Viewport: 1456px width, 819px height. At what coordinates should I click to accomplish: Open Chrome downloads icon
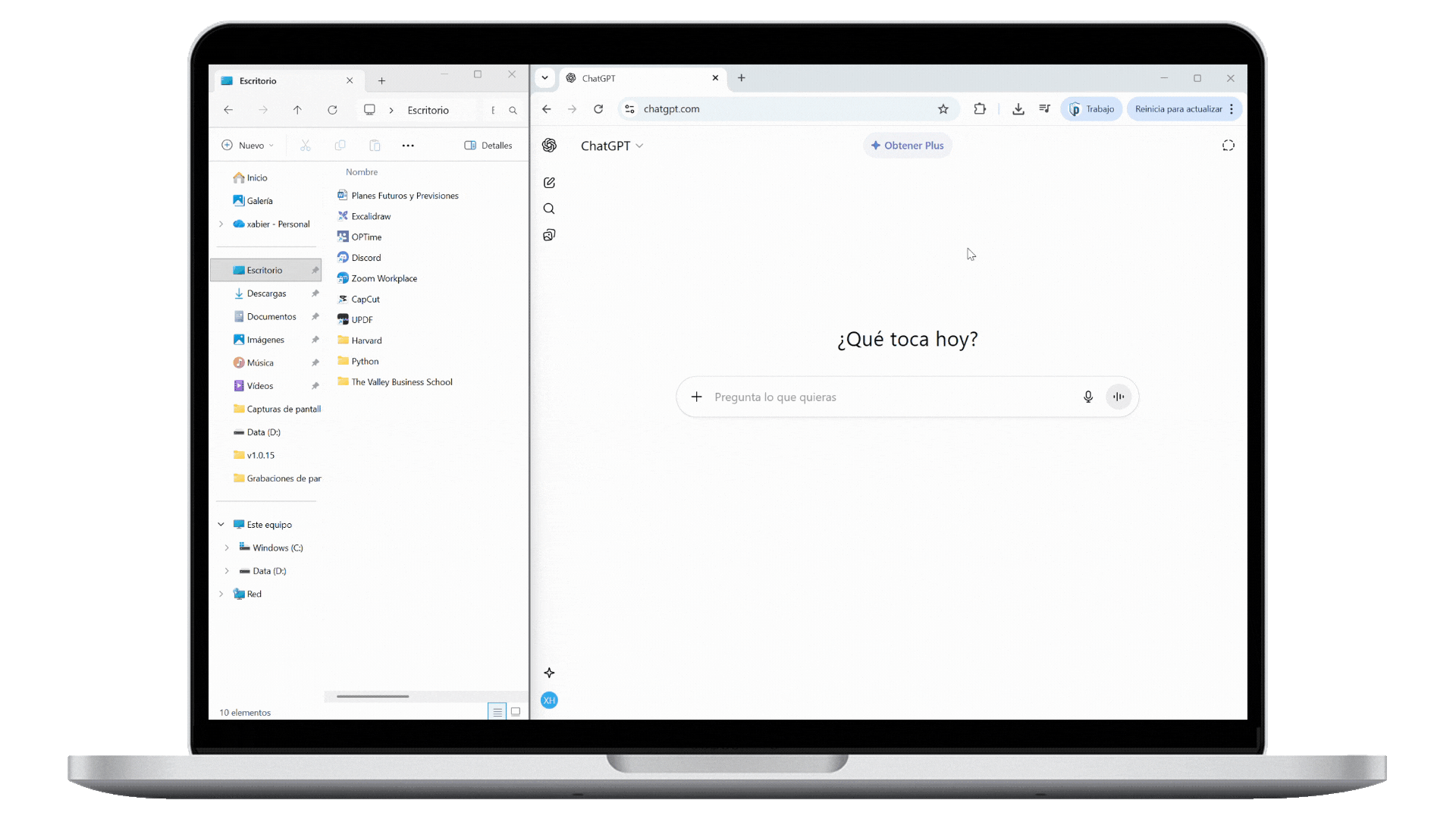[x=1018, y=109]
